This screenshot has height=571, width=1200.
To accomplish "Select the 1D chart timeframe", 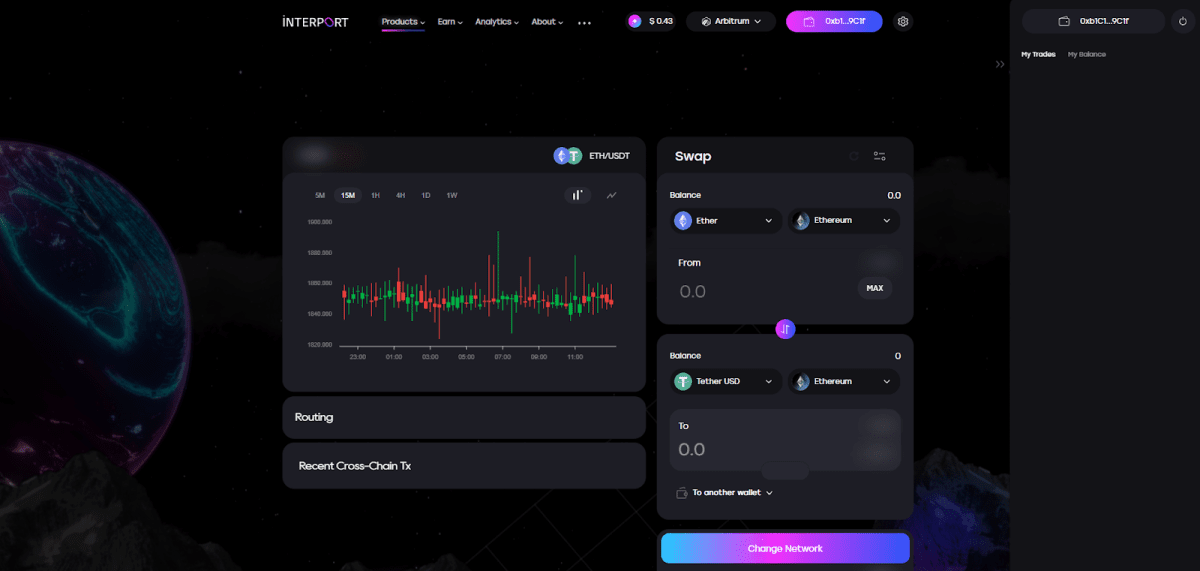I will (426, 195).
